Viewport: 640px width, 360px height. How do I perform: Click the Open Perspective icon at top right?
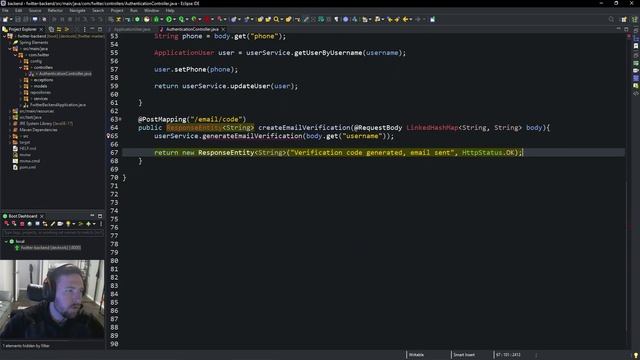(624, 19)
